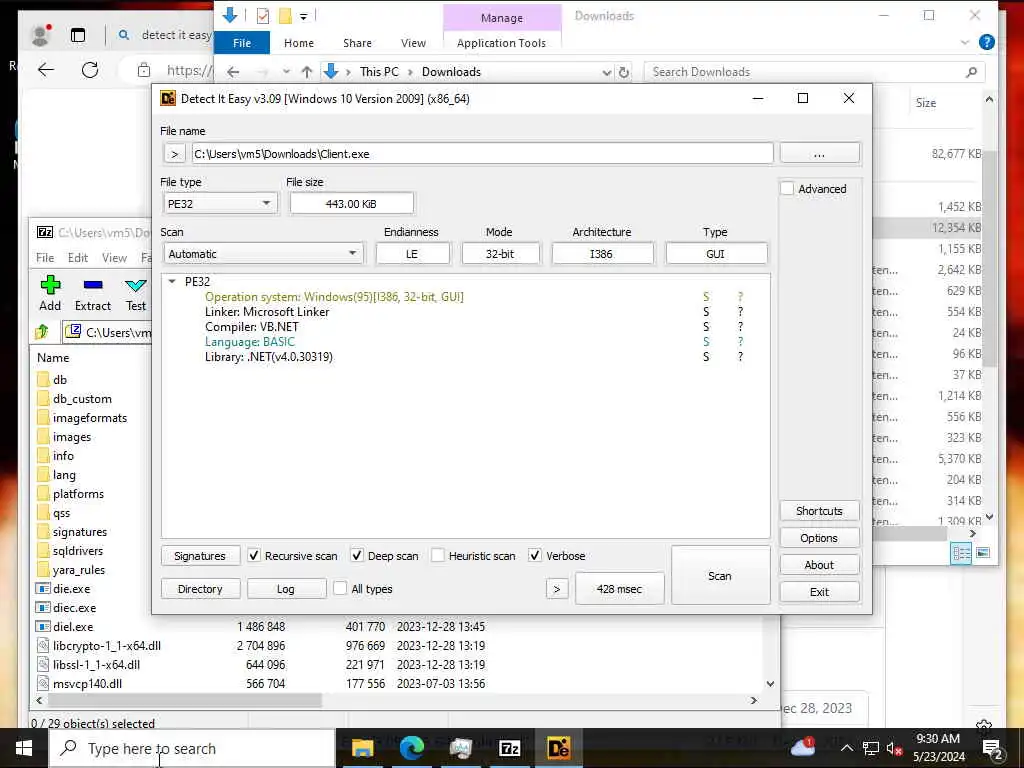
Task: Open the Explorer Home tab
Action: coord(299,42)
